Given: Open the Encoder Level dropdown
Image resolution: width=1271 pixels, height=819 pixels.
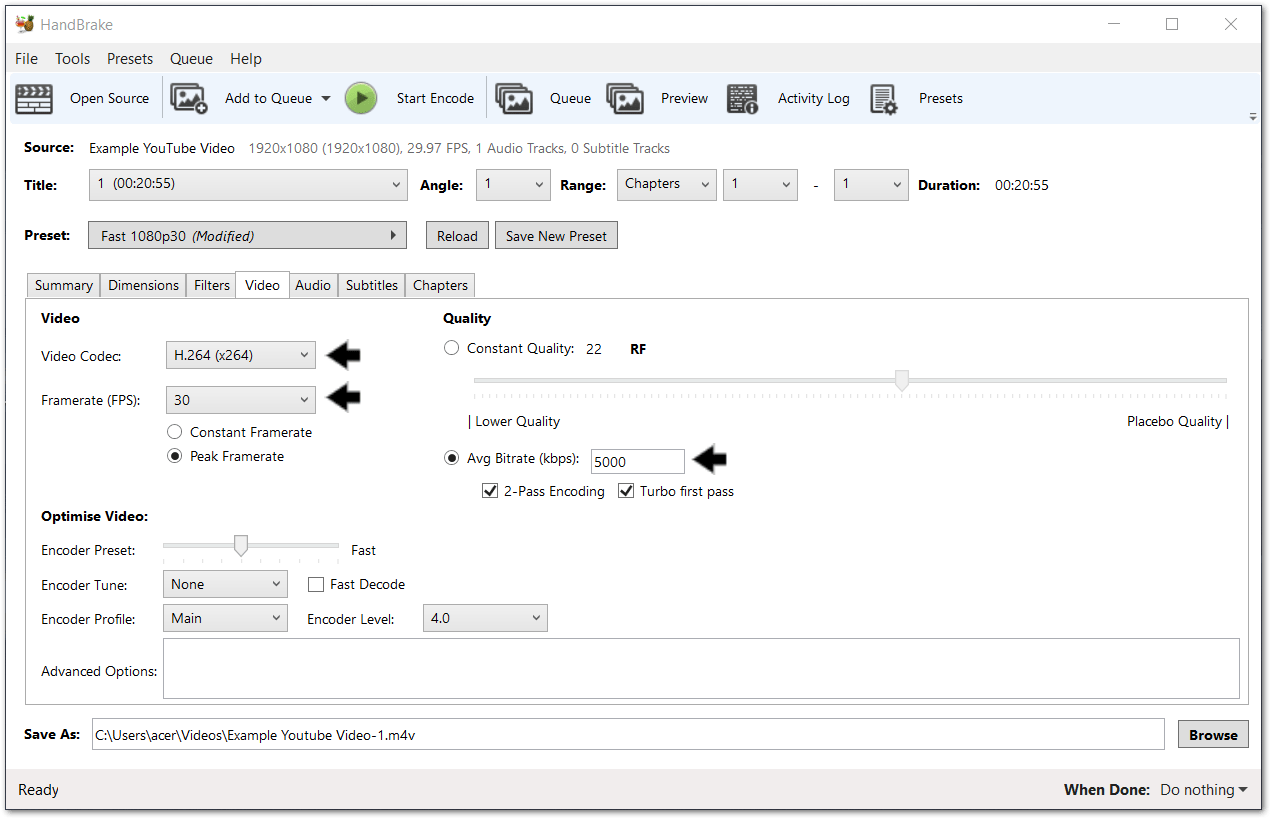Looking at the screenshot, I should 485,618.
